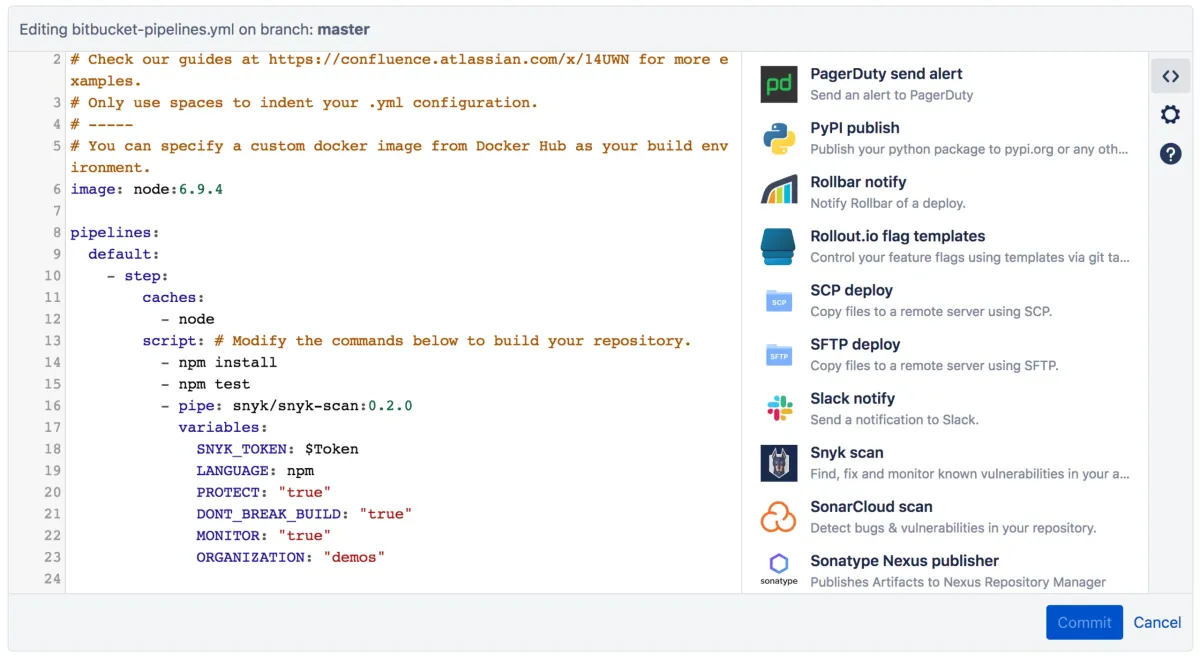Cancel editing the pipelines file
Viewport: 1200px width, 657px height.
tap(1157, 622)
